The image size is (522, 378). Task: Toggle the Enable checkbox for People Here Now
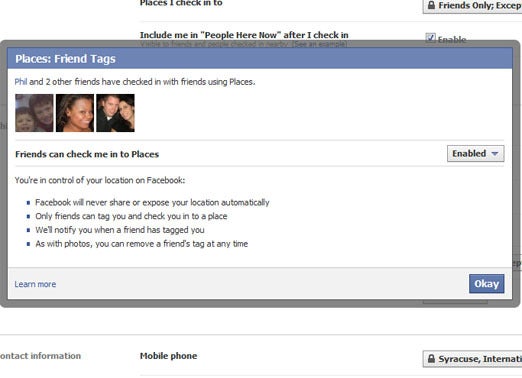430,38
